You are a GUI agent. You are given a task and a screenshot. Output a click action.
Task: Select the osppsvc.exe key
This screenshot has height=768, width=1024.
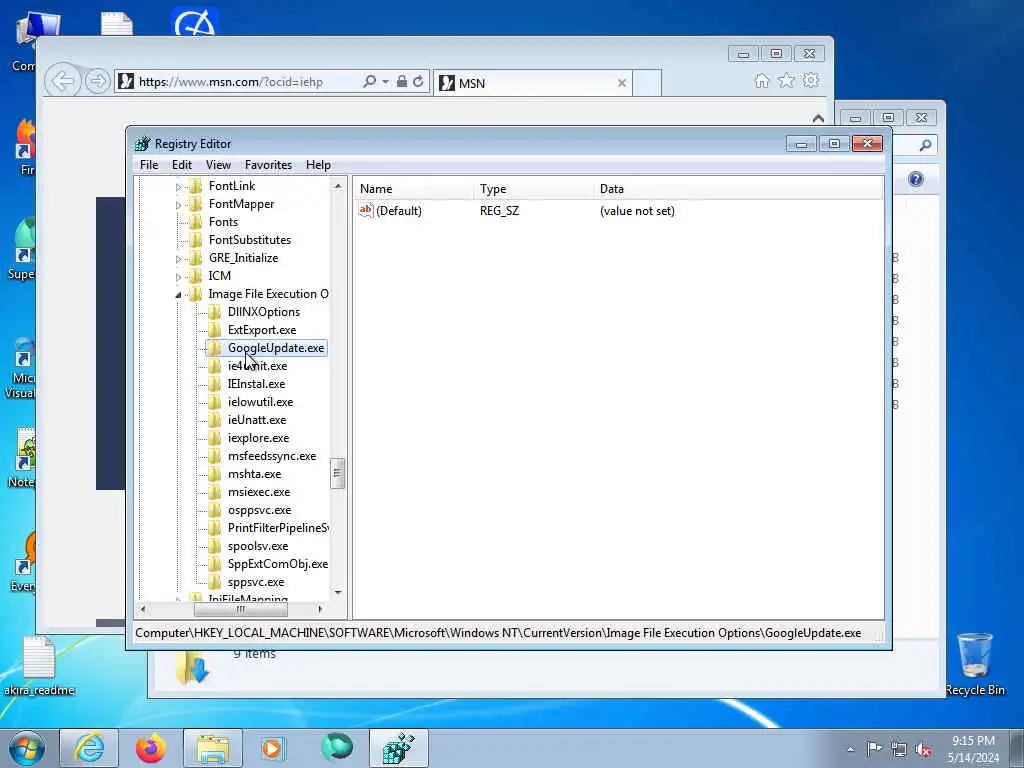coord(259,510)
